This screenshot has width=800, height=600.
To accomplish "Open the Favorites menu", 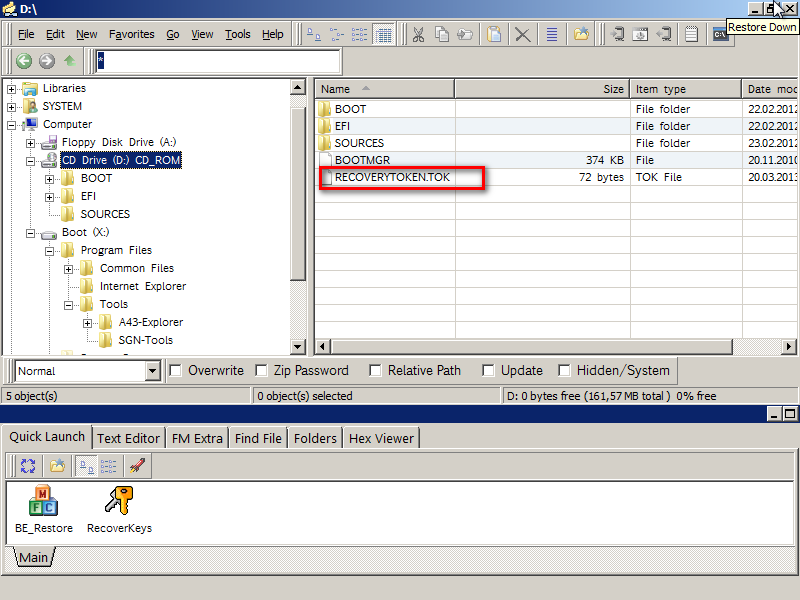I will tap(131, 34).
